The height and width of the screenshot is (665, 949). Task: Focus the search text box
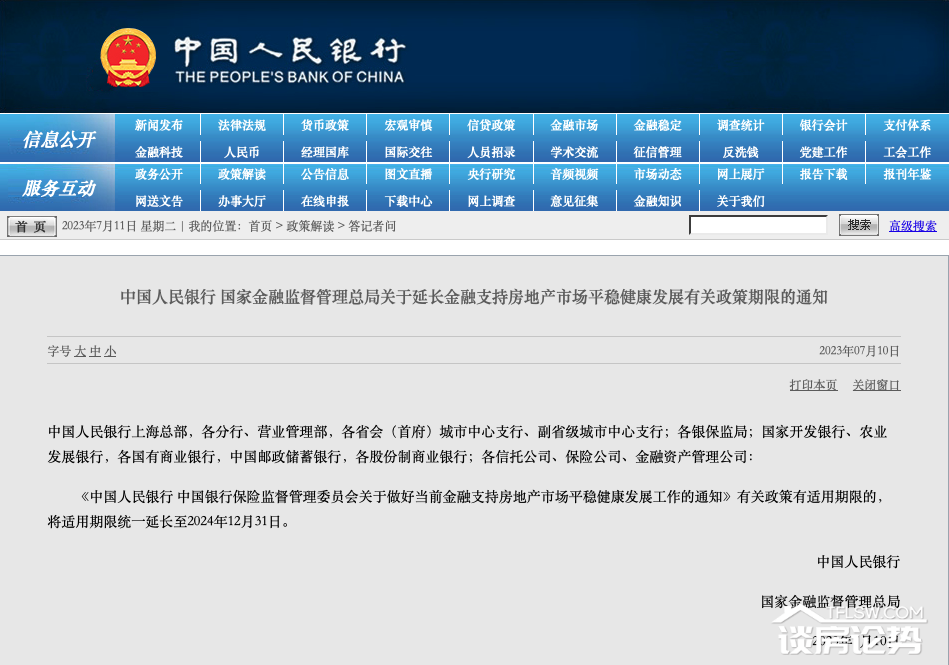tap(758, 225)
